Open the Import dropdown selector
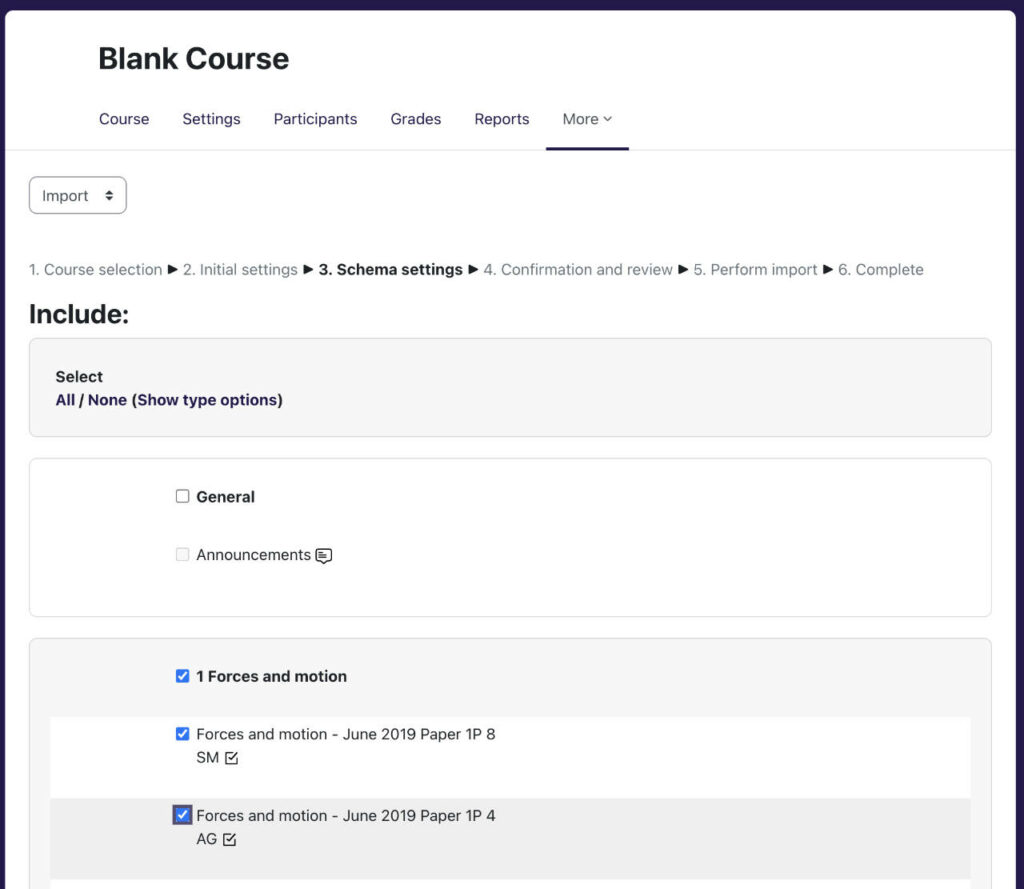The image size is (1024, 889). point(77,195)
